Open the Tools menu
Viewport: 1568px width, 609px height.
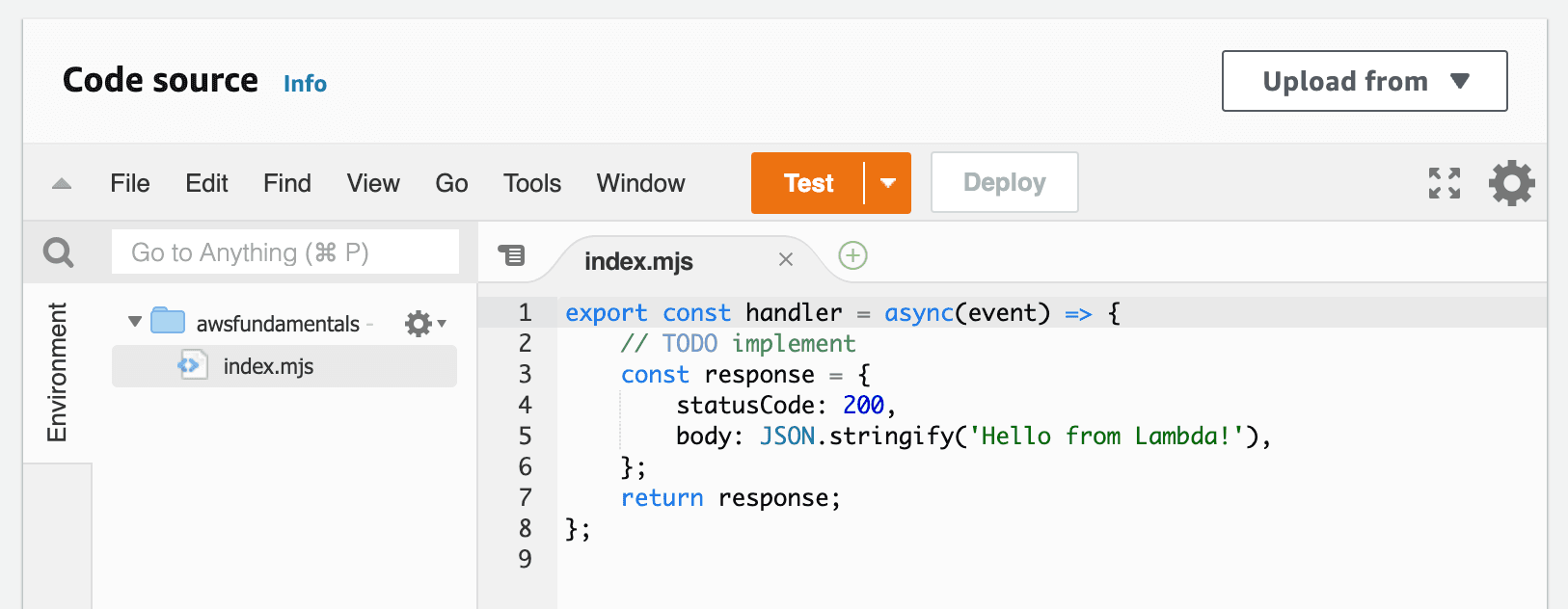532,183
